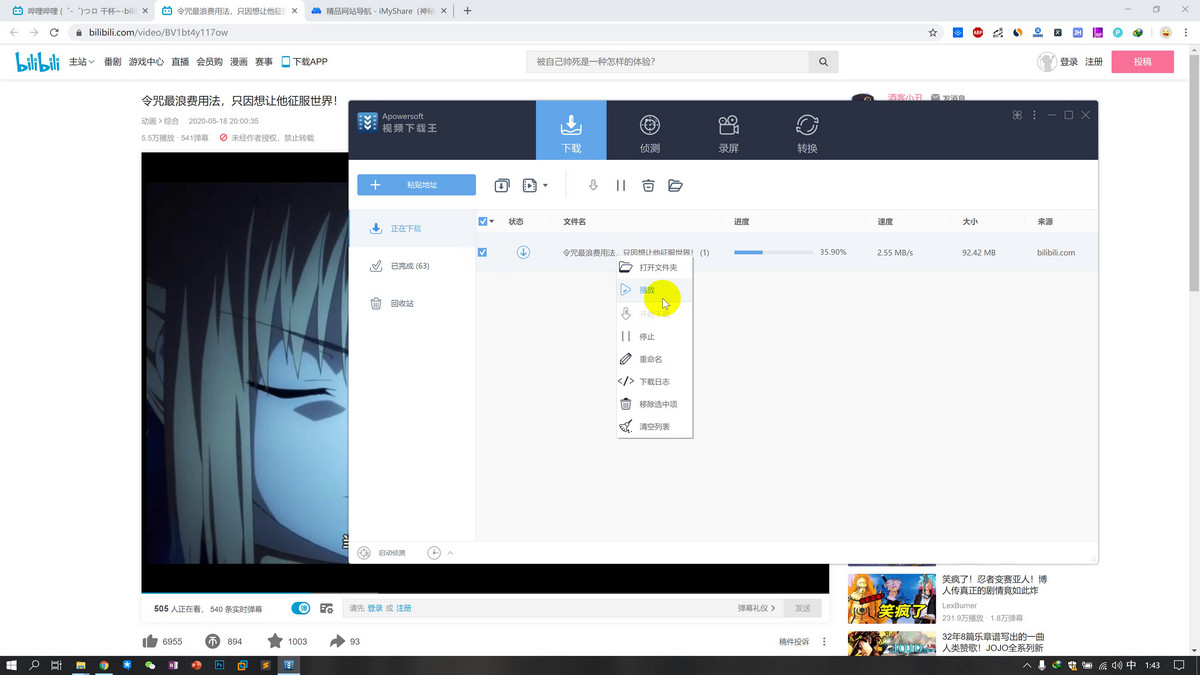
Task: Delete selected task with the toolbar trash icon
Action: [649, 185]
